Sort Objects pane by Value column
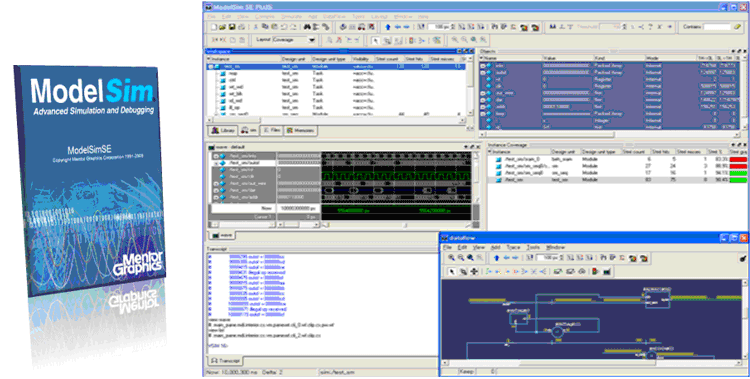 tap(568, 58)
